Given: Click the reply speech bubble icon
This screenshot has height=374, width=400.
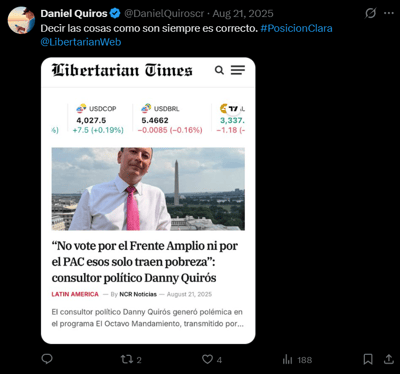Looking at the screenshot, I should click(x=47, y=359).
